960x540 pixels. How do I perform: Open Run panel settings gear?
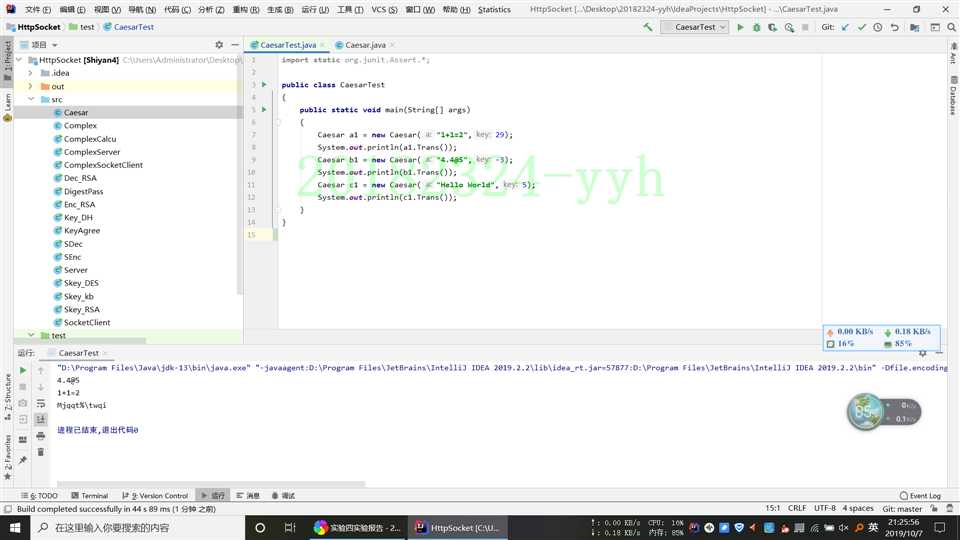923,353
